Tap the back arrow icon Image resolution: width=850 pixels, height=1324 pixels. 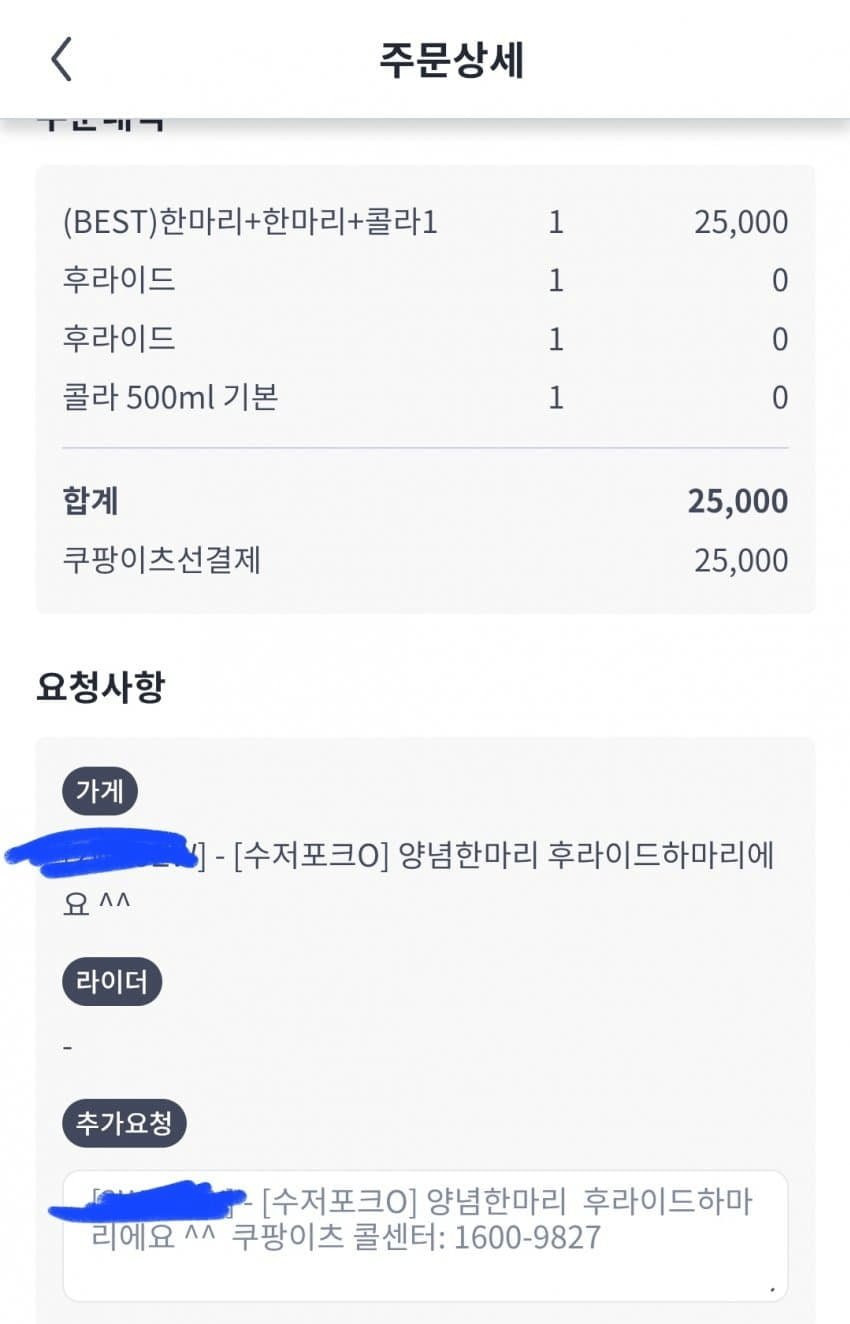(x=62, y=60)
